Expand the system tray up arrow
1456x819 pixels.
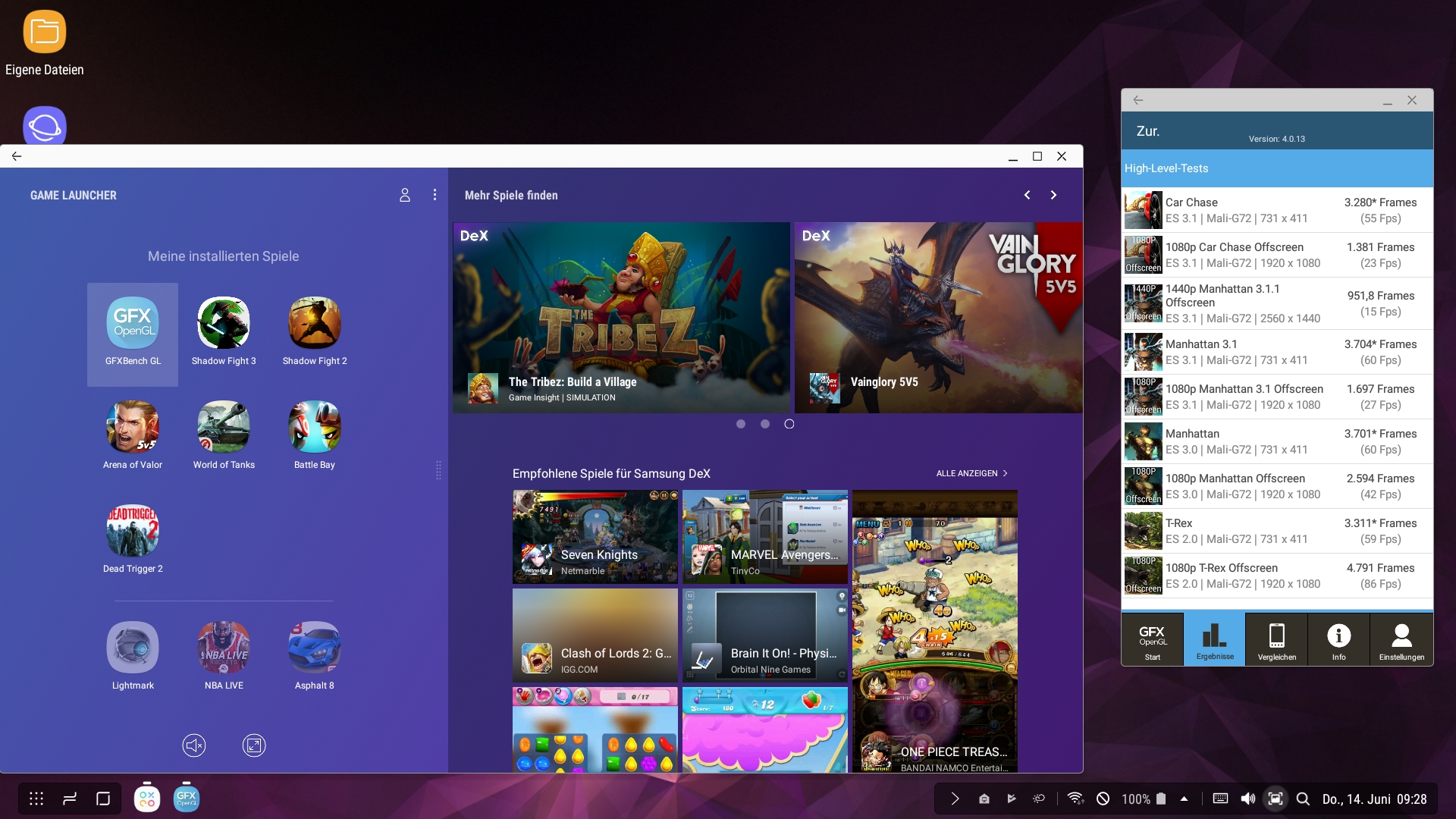click(x=1184, y=799)
